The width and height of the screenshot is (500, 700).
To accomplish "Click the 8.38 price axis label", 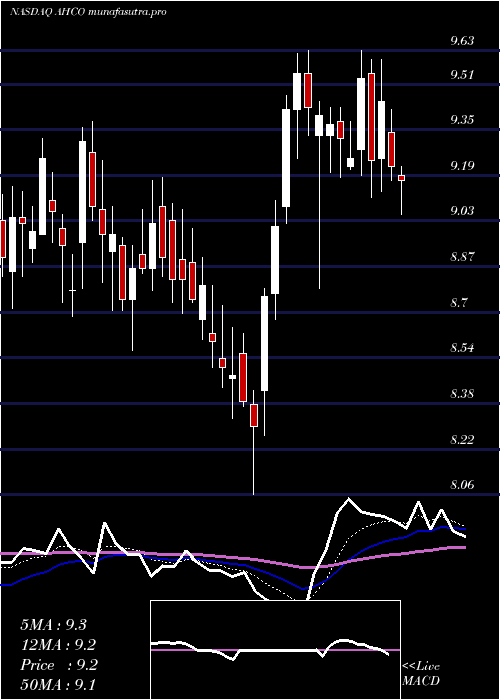I will [462, 394].
